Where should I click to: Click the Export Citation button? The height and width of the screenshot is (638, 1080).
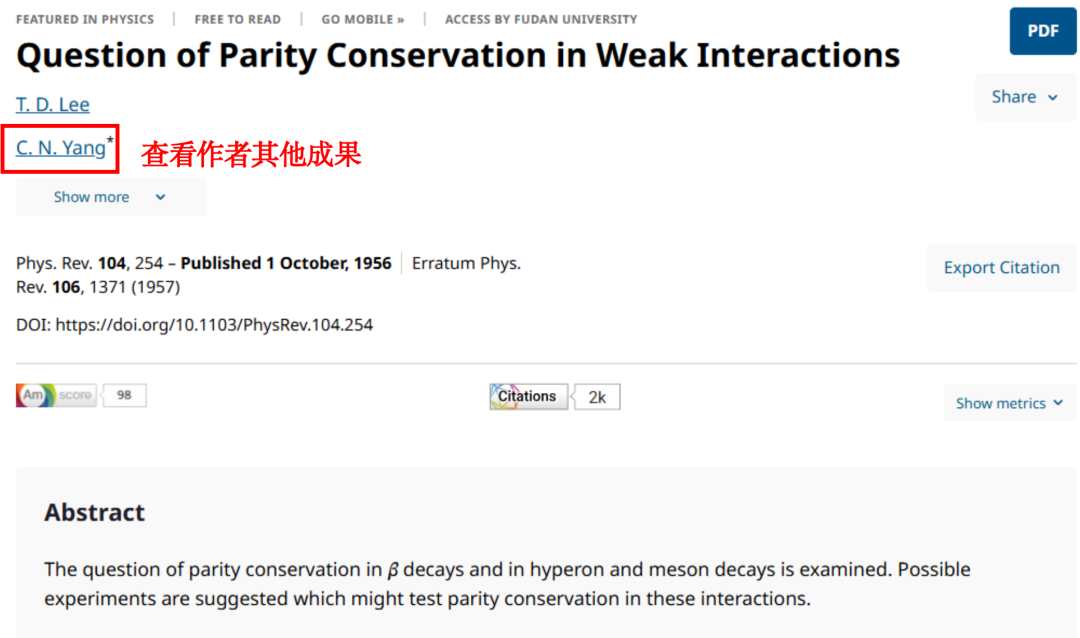[1001, 267]
